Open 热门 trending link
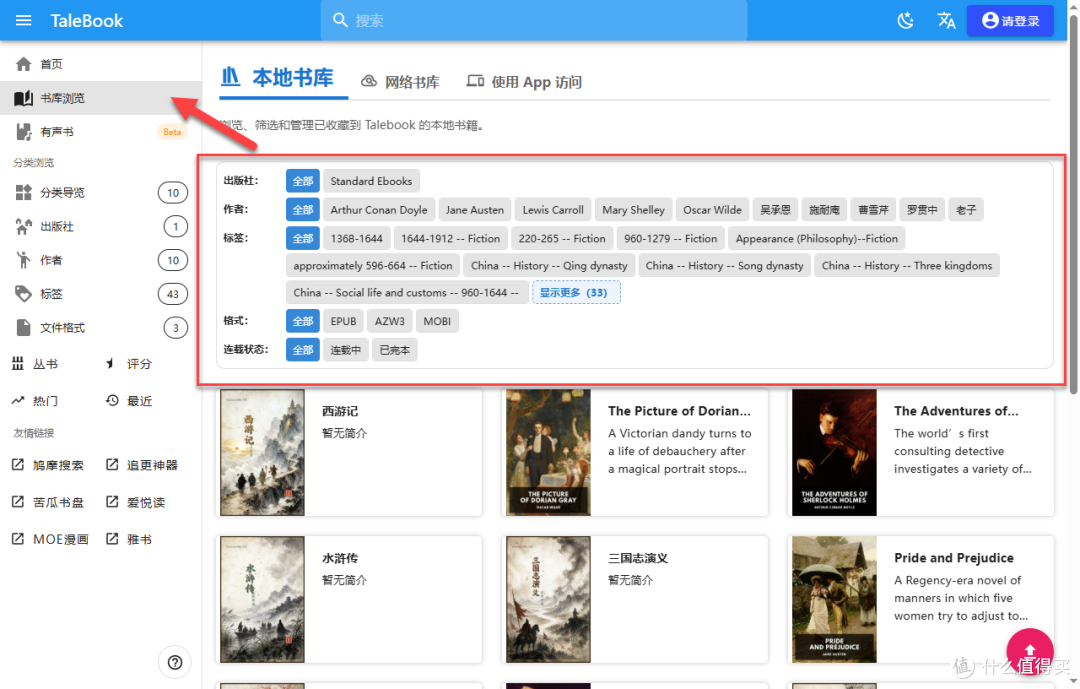 coord(36,401)
